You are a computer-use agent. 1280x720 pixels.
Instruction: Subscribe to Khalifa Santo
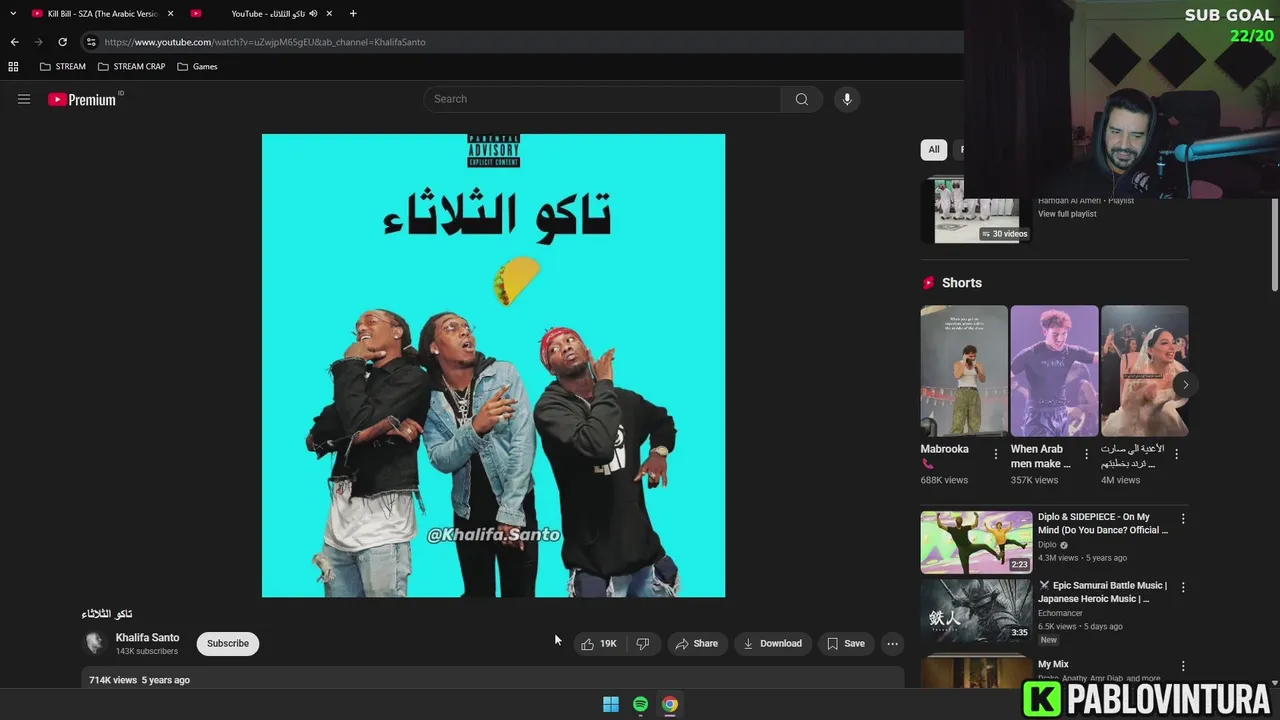(x=228, y=643)
